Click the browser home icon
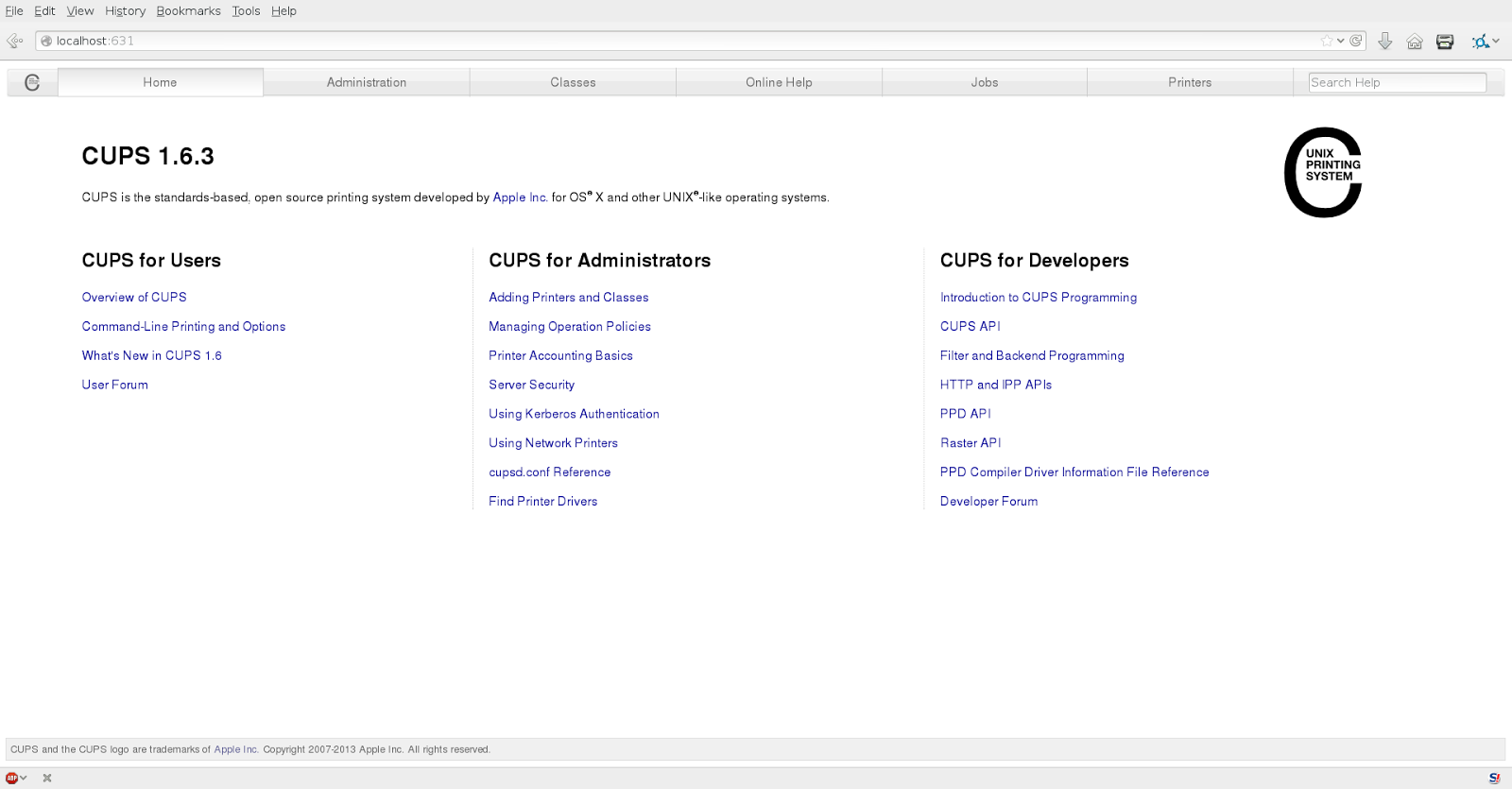Image resolution: width=1512 pixels, height=789 pixels. [x=1415, y=42]
